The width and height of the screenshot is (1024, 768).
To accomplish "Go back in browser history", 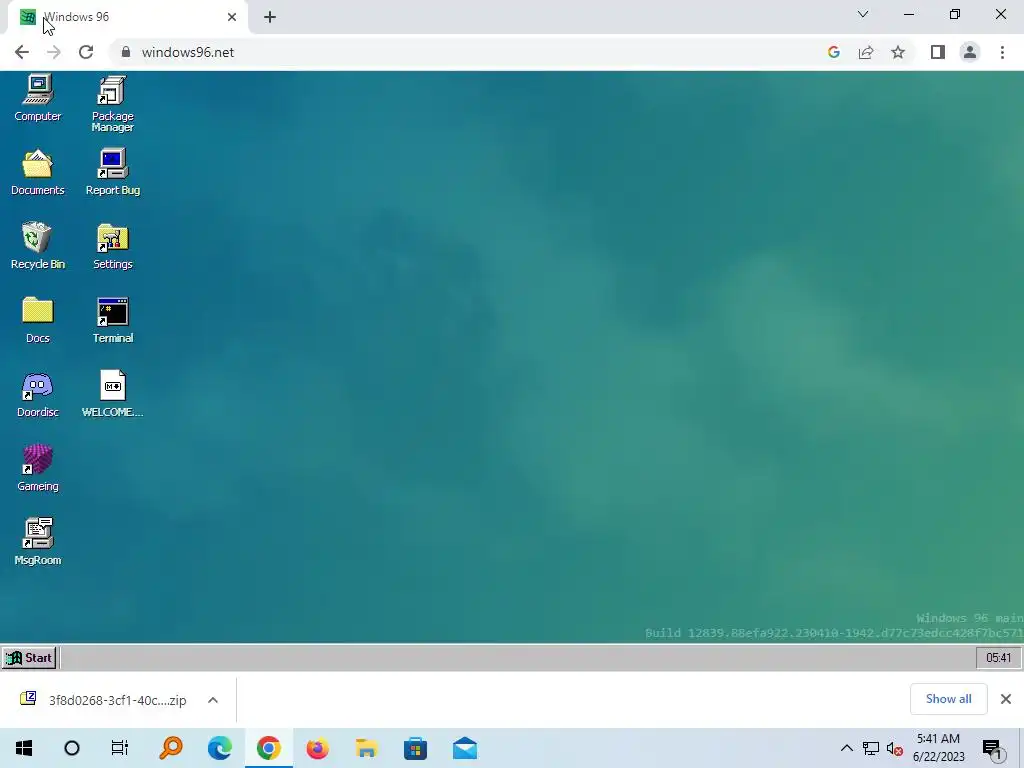I will (x=22, y=52).
